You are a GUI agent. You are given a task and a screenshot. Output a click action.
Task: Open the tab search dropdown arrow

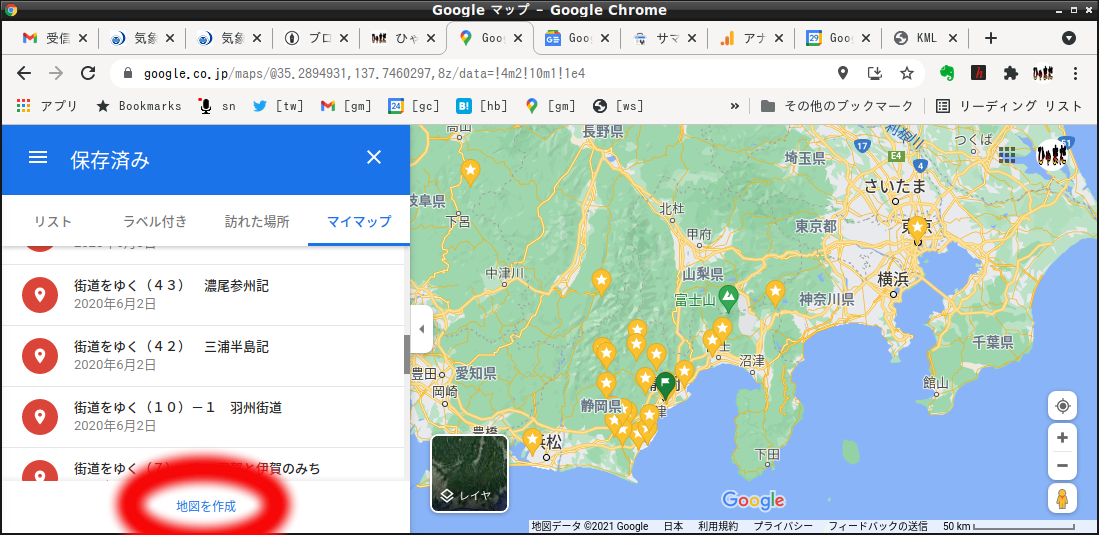pos(1068,39)
